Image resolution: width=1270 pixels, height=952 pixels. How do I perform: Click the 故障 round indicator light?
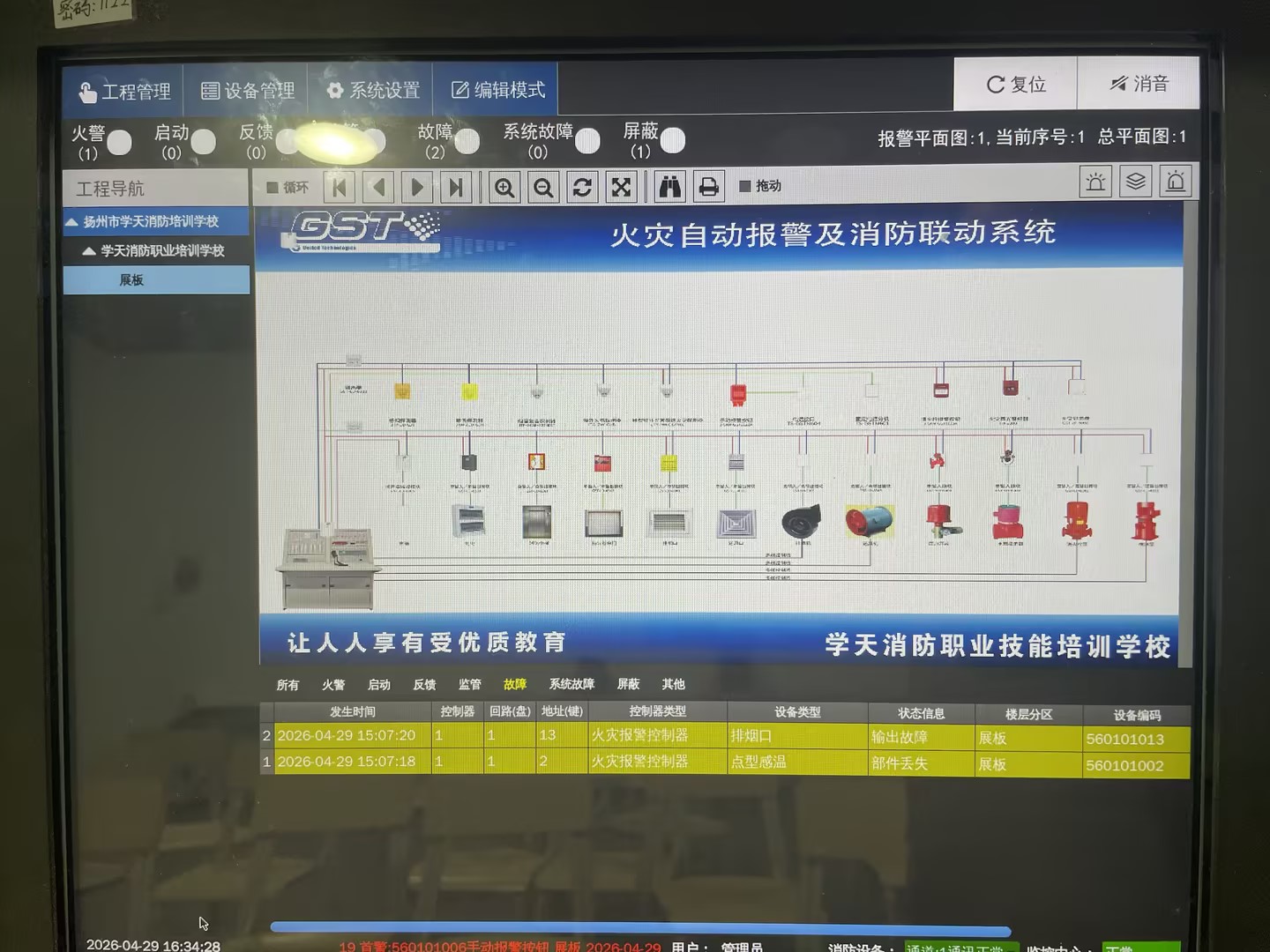point(467,140)
